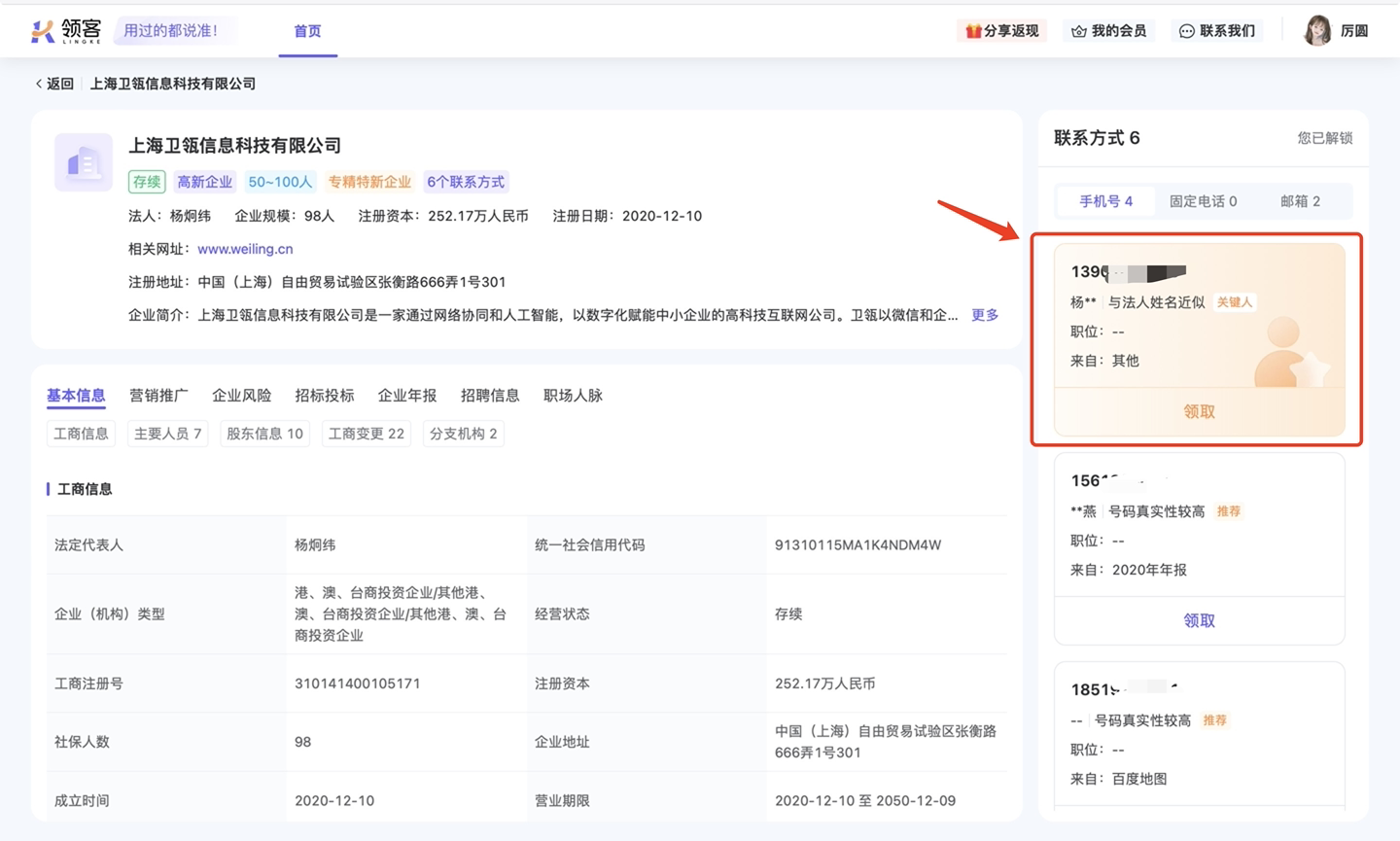
Task: Open the 首页 tab
Action: [x=307, y=31]
